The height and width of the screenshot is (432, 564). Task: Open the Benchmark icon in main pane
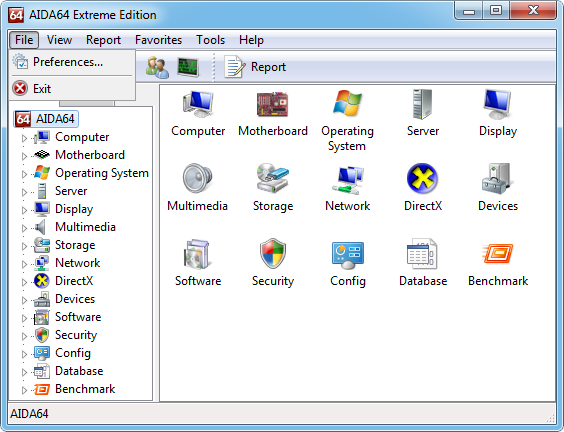498,254
